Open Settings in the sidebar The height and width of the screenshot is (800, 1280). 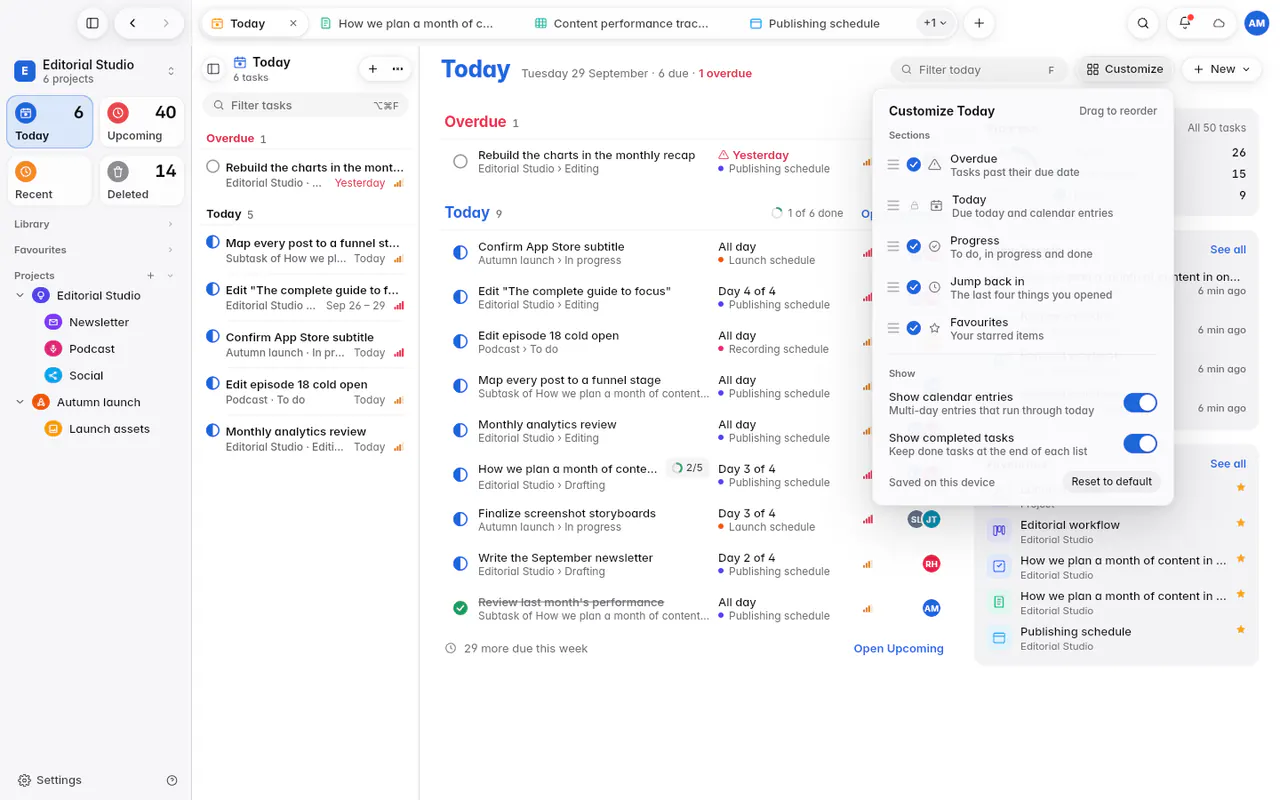(x=50, y=780)
